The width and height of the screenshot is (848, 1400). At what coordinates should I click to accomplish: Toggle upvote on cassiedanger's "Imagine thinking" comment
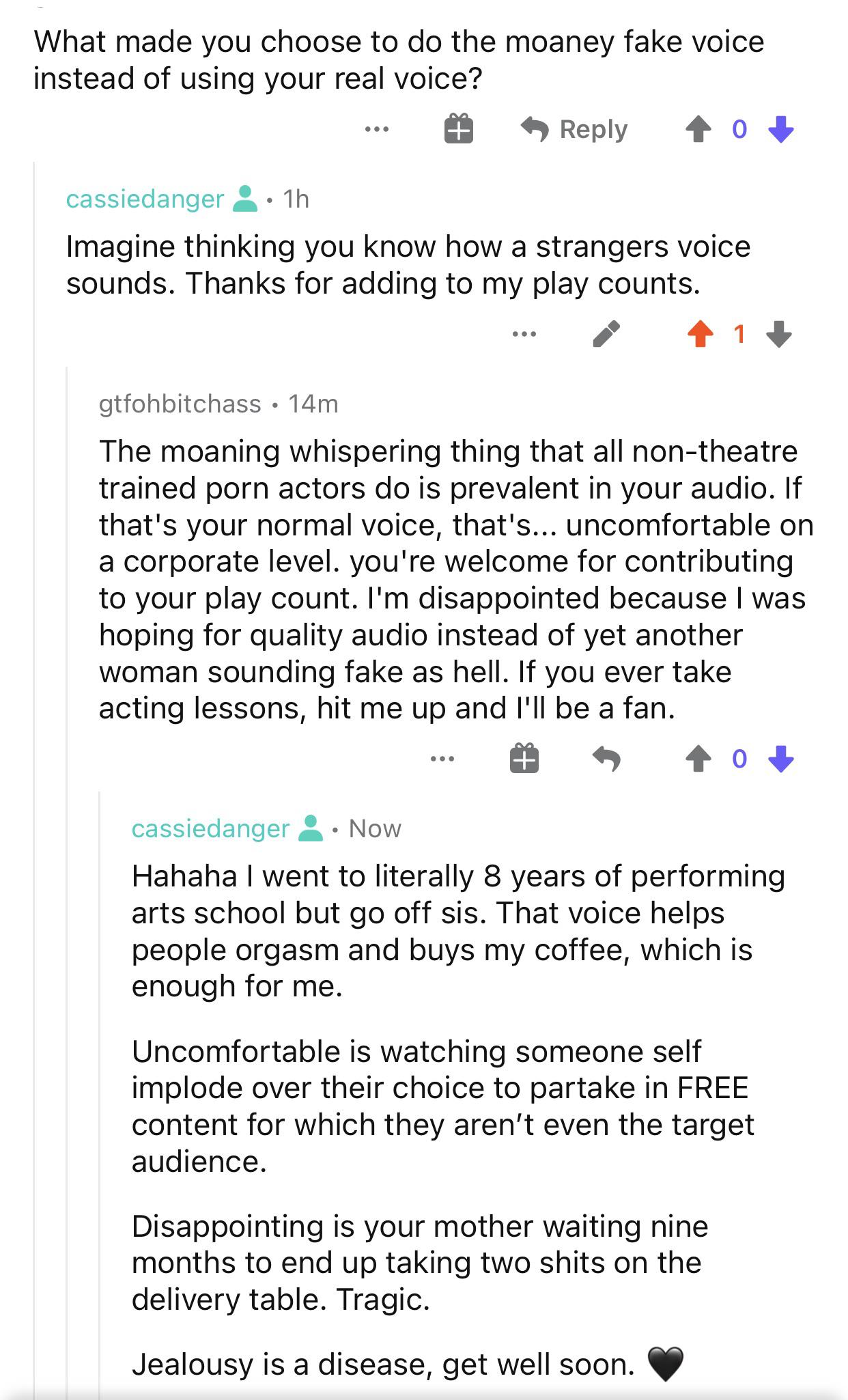pyautogui.click(x=700, y=334)
